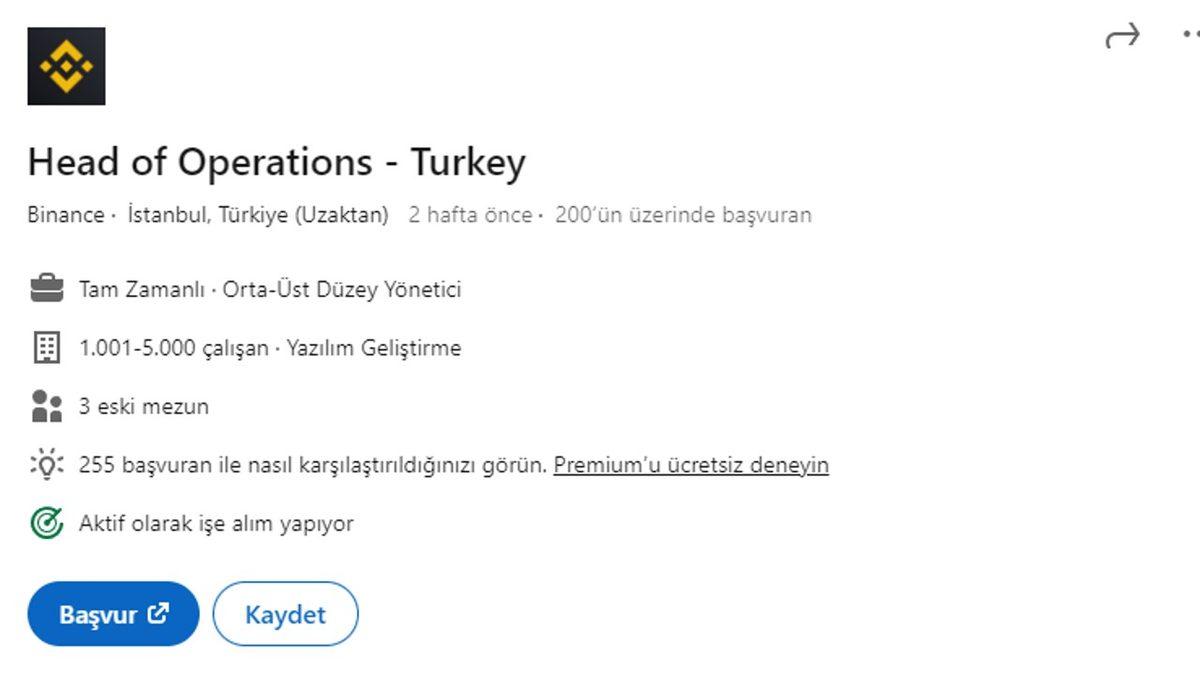Click the share arrow icon
The width and height of the screenshot is (1200, 675).
1124,33
